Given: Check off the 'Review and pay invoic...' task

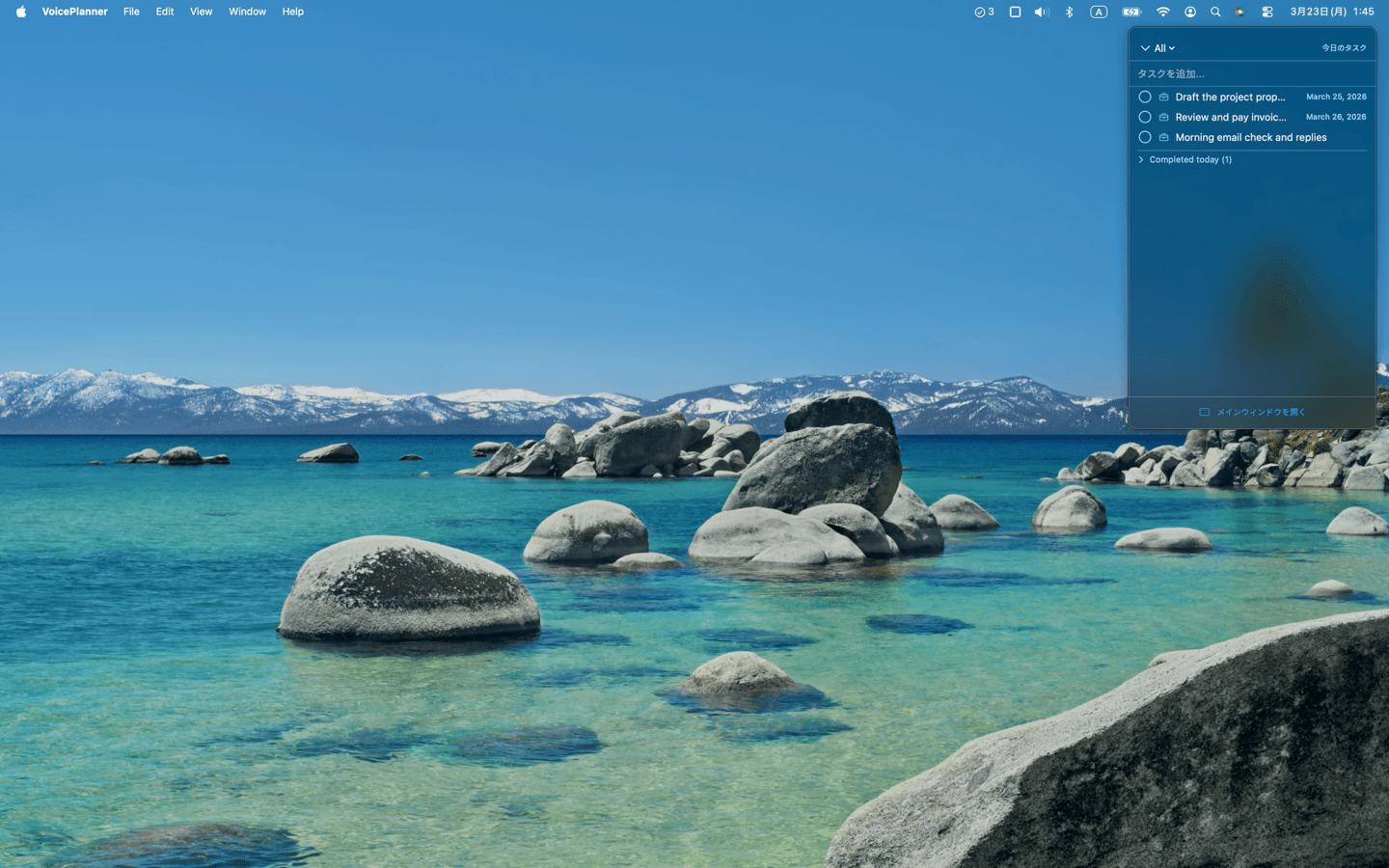Looking at the screenshot, I should point(1145,117).
